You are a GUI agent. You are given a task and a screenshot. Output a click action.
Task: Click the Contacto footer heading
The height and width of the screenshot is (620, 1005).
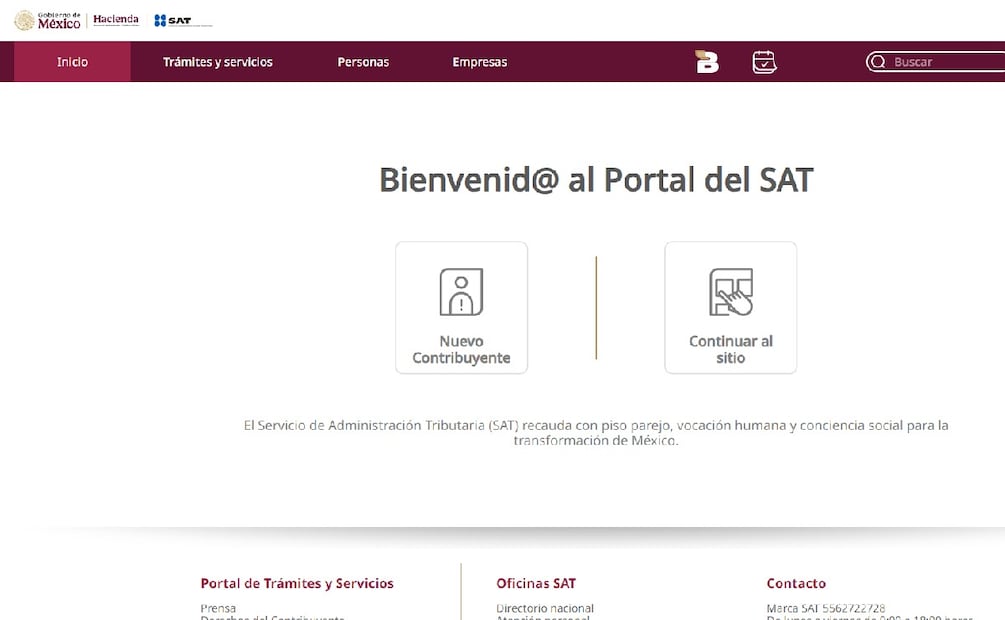point(796,583)
